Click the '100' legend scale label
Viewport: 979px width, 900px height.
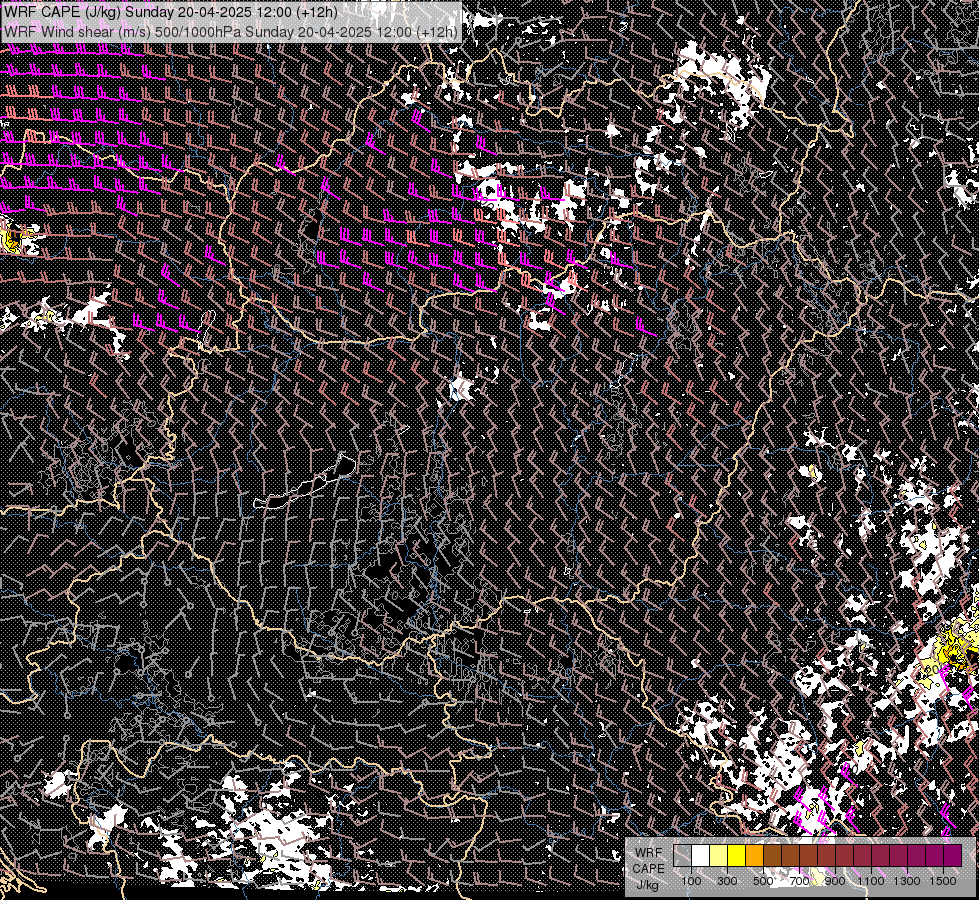691,881
